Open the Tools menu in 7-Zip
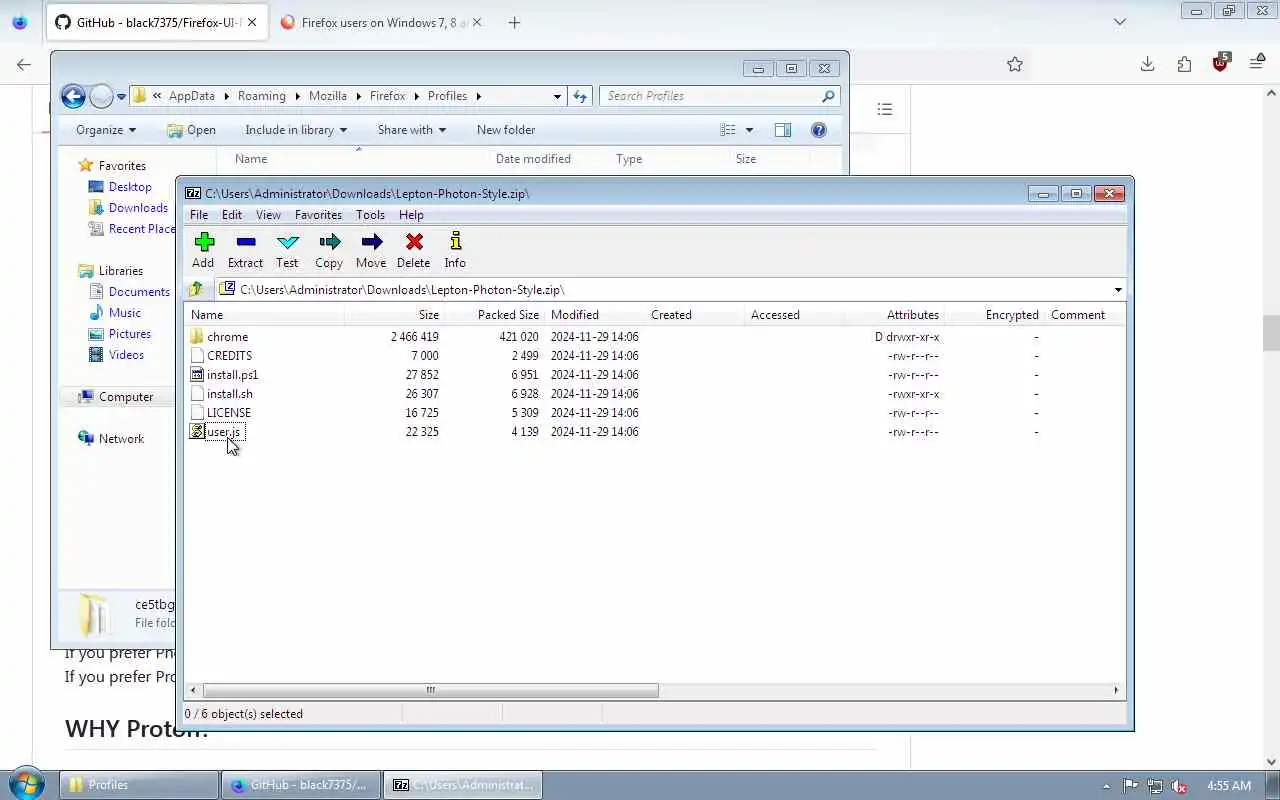Viewport: 1280px width, 800px height. pyautogui.click(x=370, y=215)
